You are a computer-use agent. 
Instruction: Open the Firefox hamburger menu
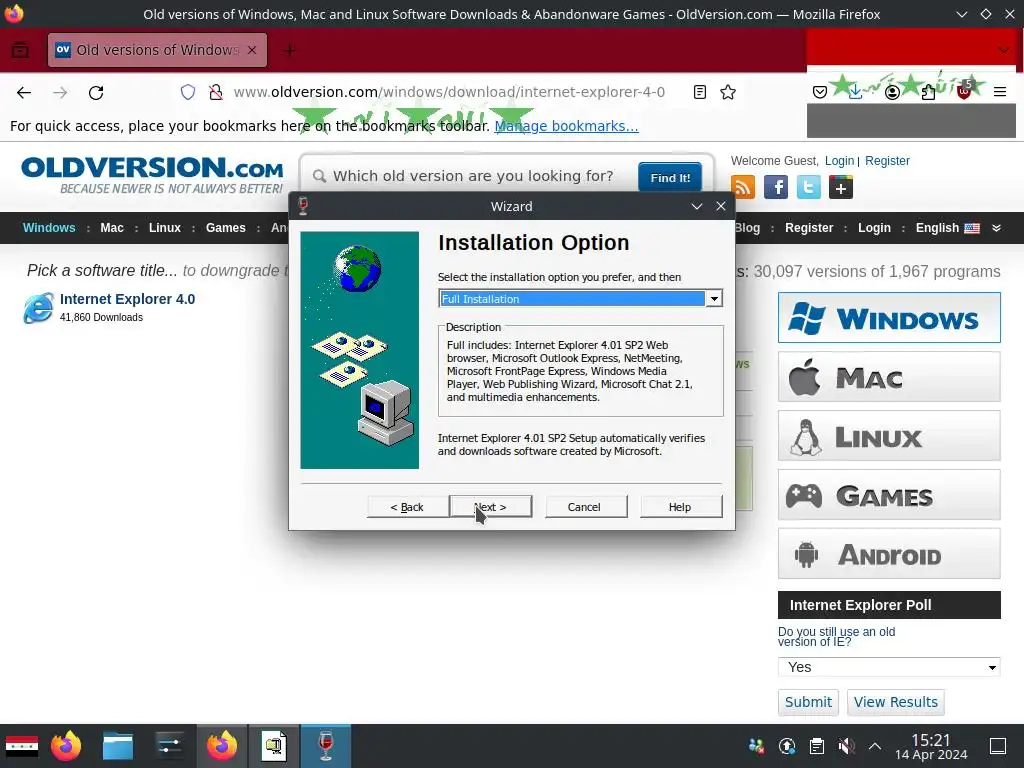[1000, 92]
